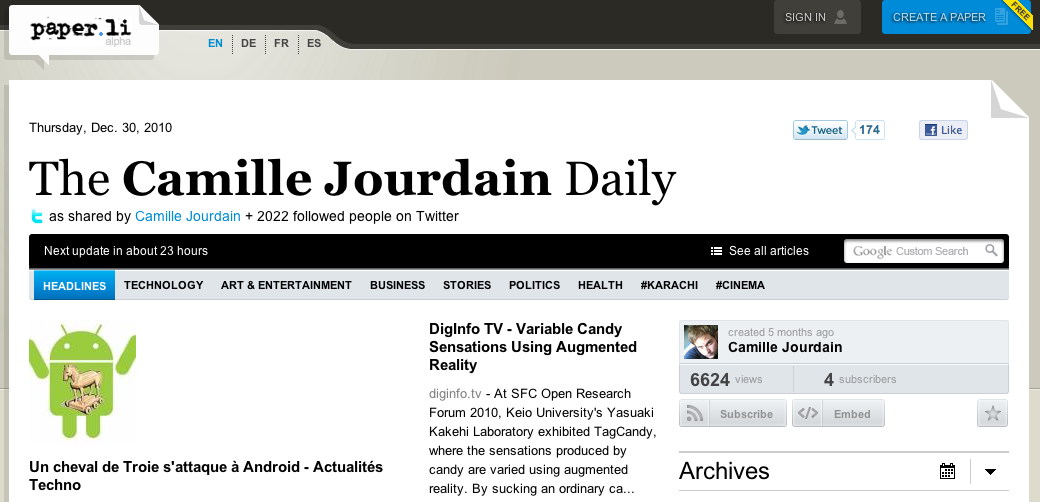Viewport: 1040px width, 502px height.
Task: Switch language to DE
Action: 249,43
